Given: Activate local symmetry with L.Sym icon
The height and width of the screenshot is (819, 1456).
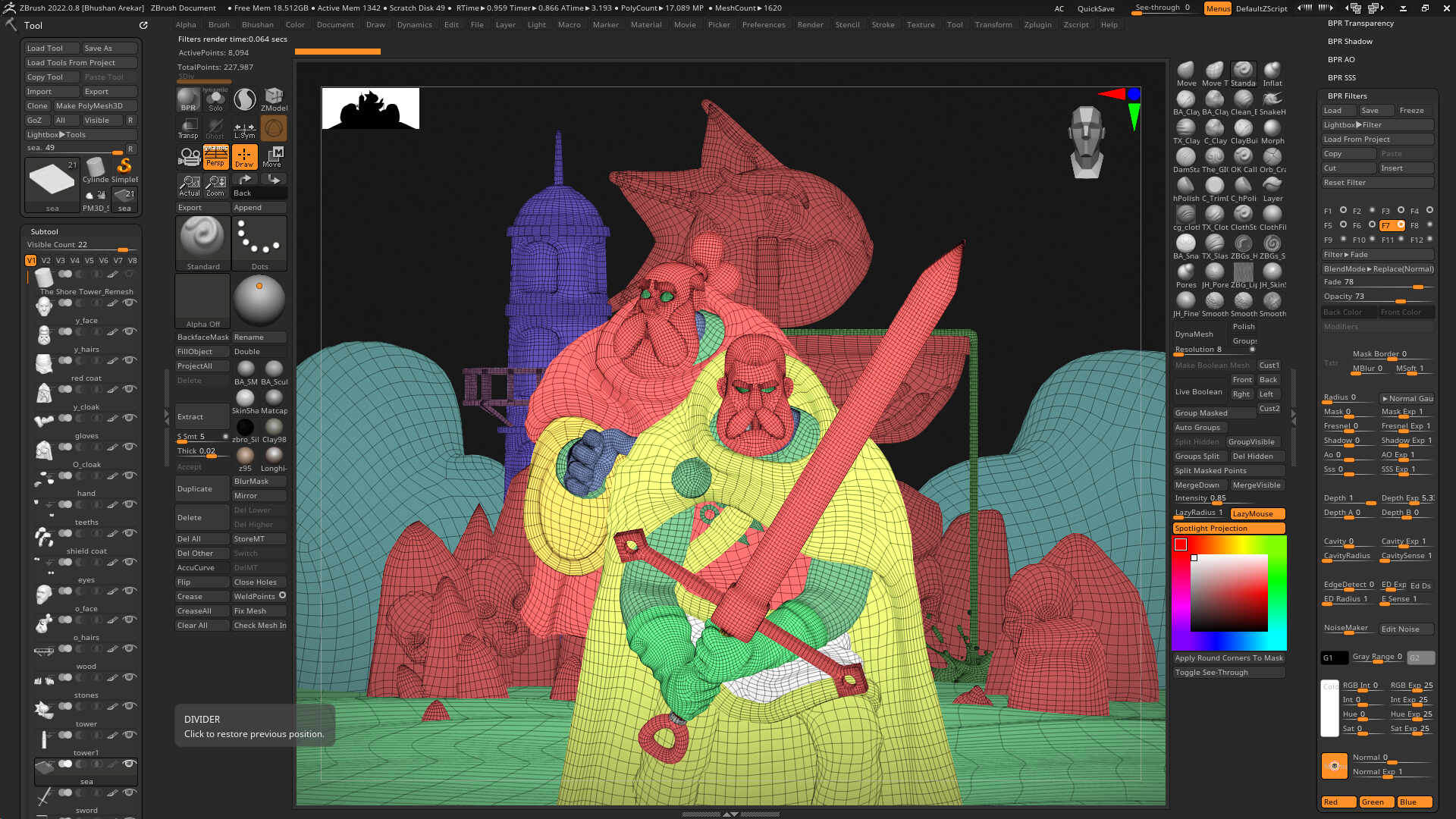Looking at the screenshot, I should tap(243, 127).
